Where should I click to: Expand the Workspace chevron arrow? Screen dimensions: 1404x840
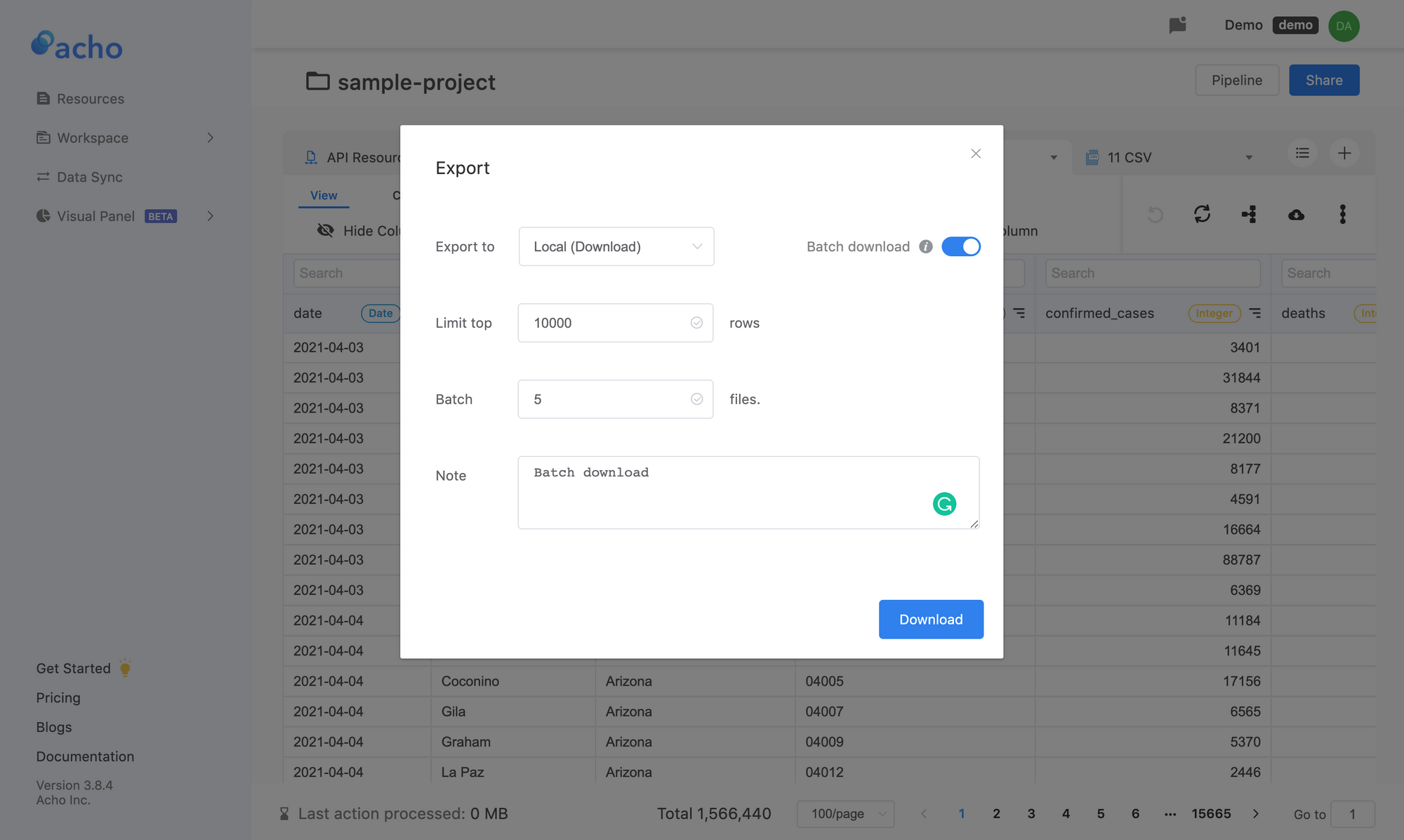pos(210,138)
